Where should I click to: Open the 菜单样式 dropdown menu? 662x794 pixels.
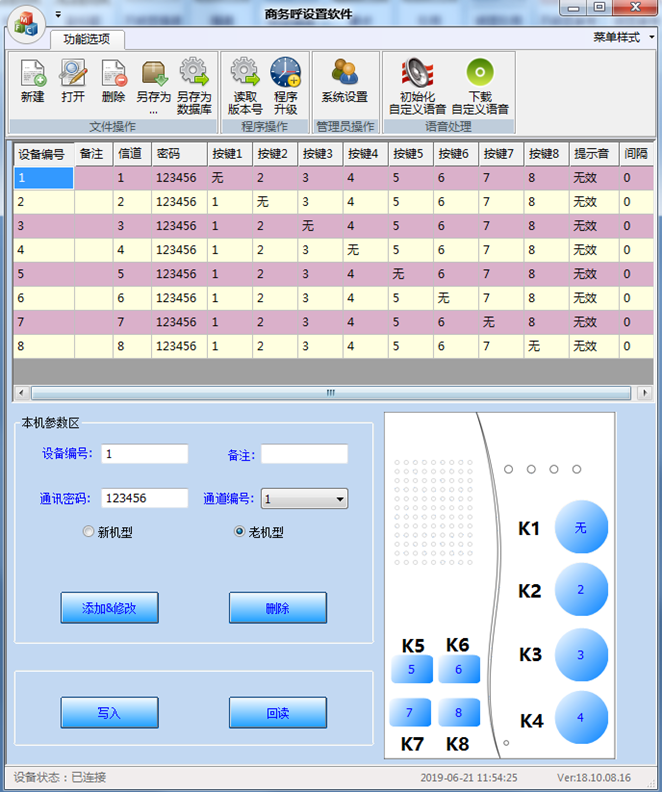(x=622, y=37)
